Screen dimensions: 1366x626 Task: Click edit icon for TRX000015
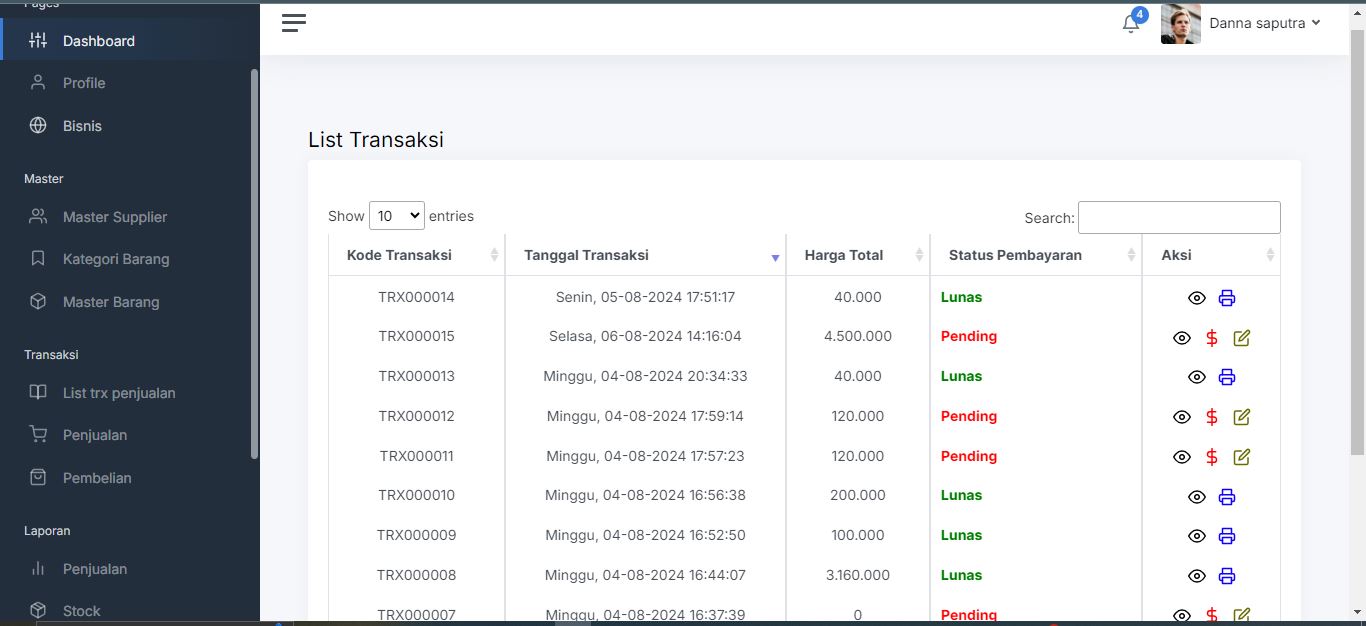coord(1242,338)
